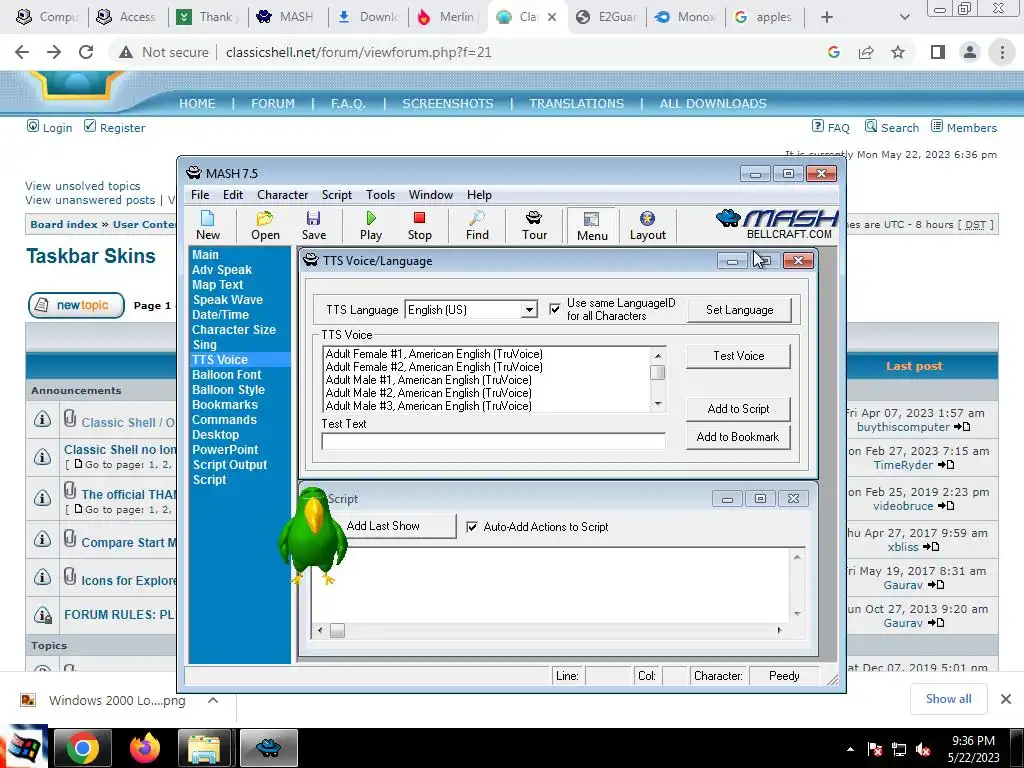Viewport: 1024px width, 768px height.
Task: Click the Test Text input field
Action: (x=493, y=441)
